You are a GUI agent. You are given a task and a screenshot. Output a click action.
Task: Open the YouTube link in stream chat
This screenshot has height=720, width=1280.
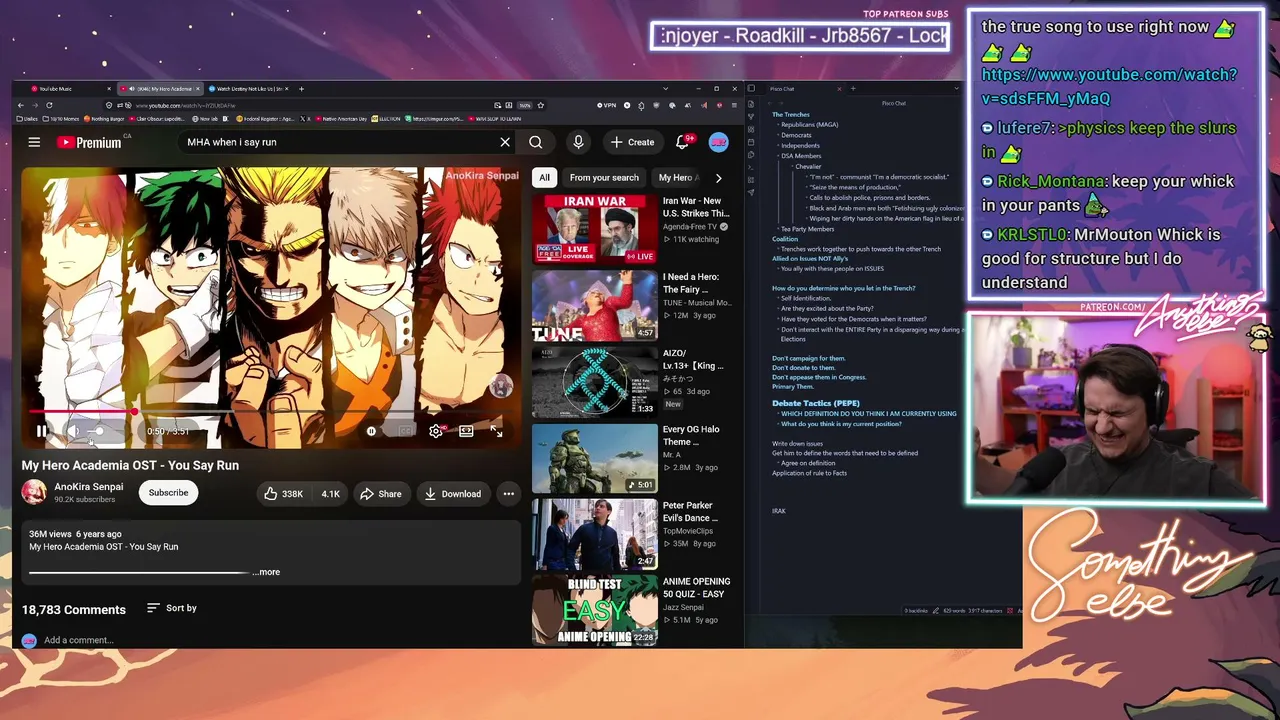[x=1109, y=87]
